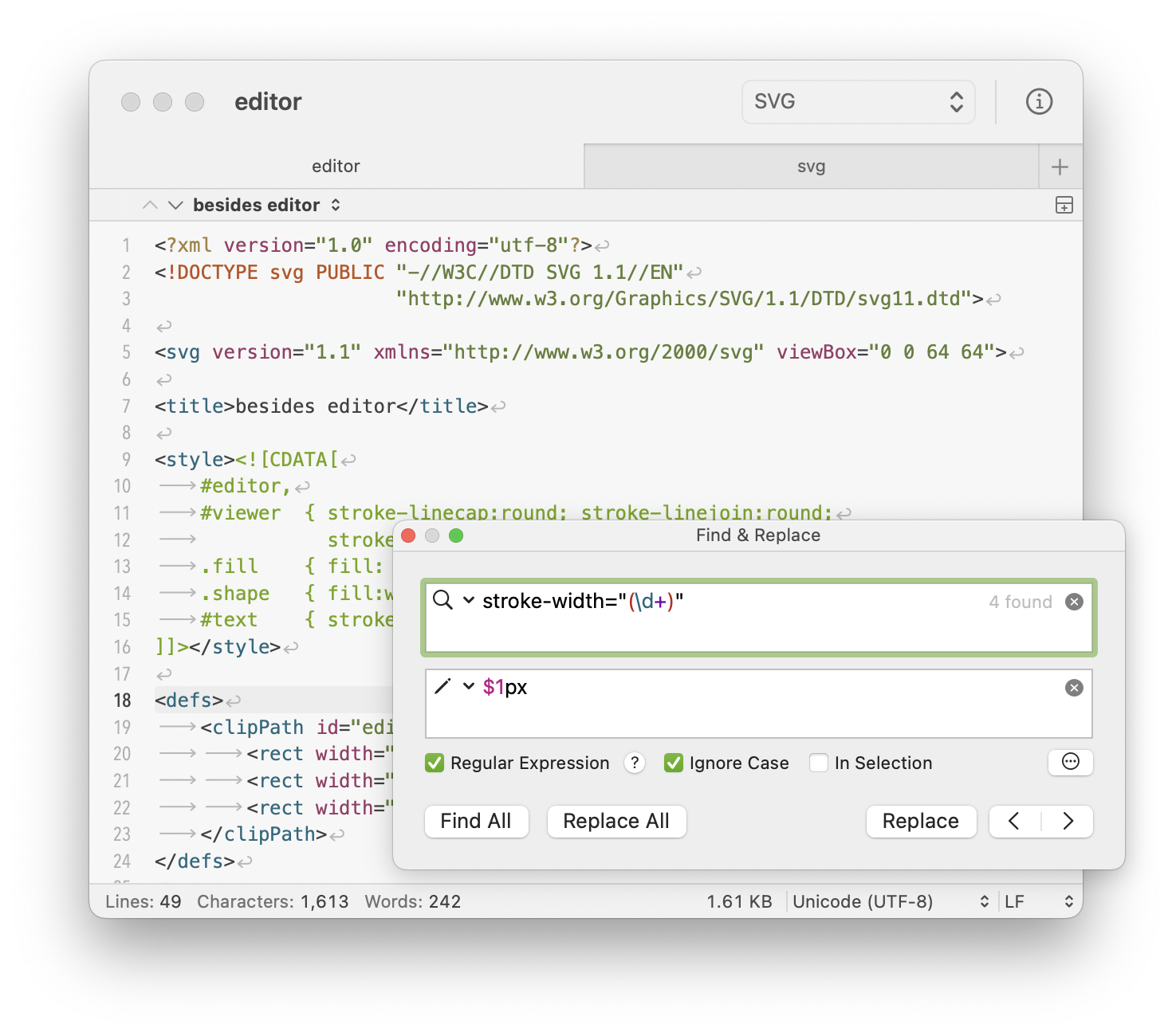1172x1036 pixels.
Task: Switch to the svg tab
Action: click(811, 166)
